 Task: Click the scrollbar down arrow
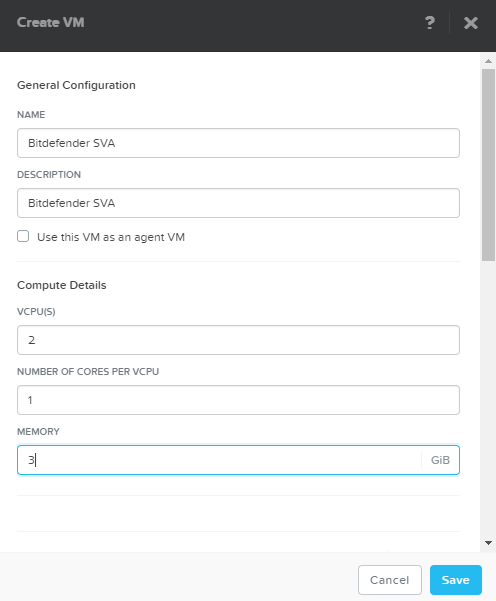[488, 543]
